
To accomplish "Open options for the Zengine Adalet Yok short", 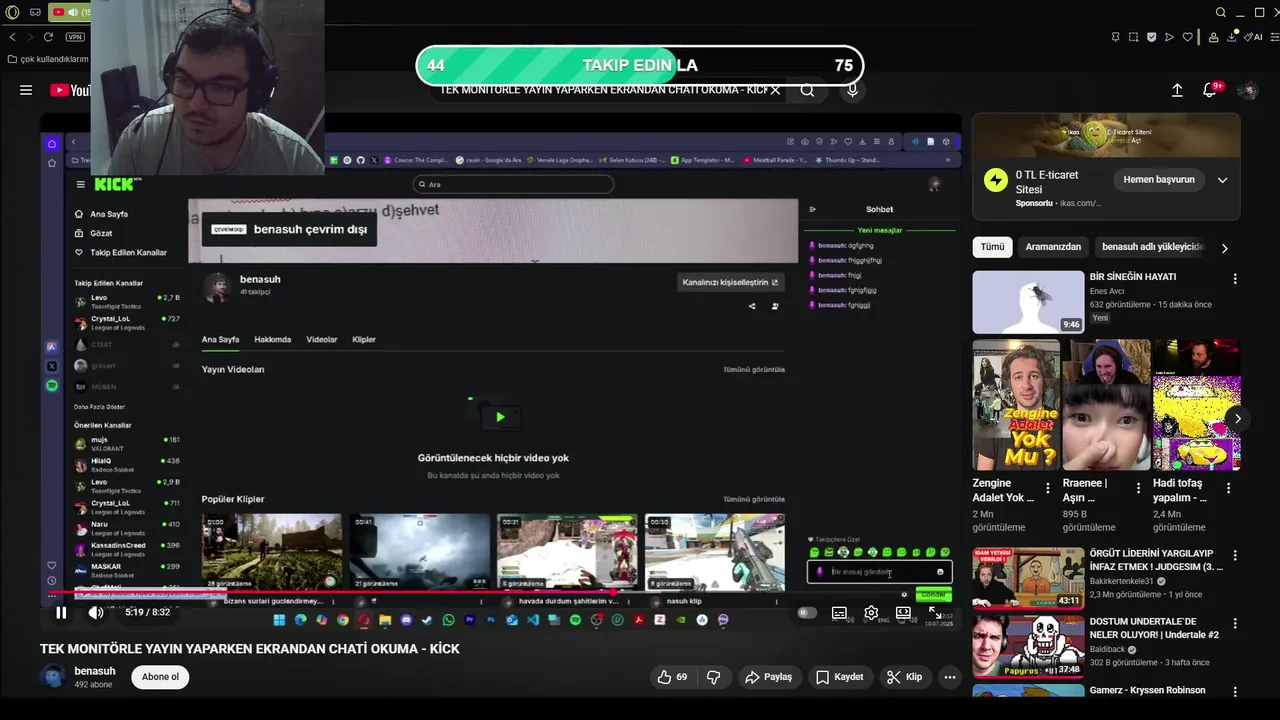I will (x=1048, y=488).
